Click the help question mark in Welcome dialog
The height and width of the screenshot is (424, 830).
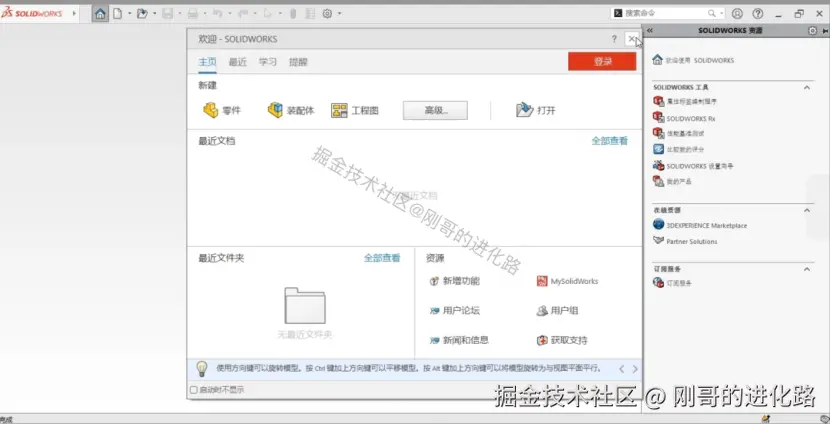[614, 39]
